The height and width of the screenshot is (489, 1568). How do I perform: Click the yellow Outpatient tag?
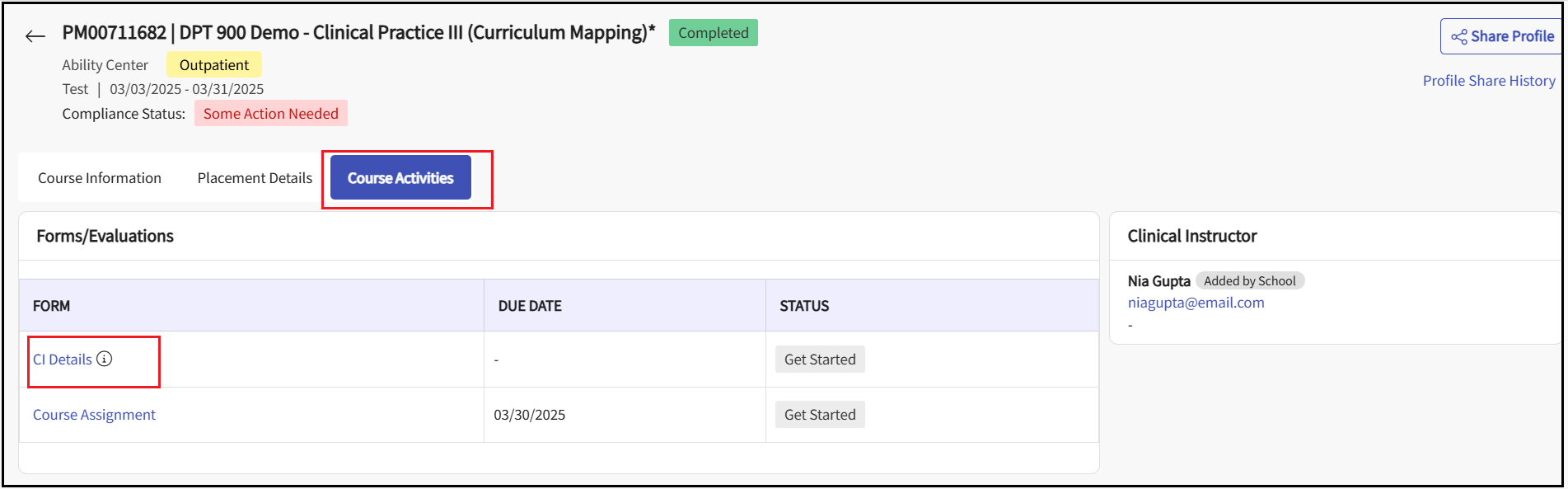(213, 65)
